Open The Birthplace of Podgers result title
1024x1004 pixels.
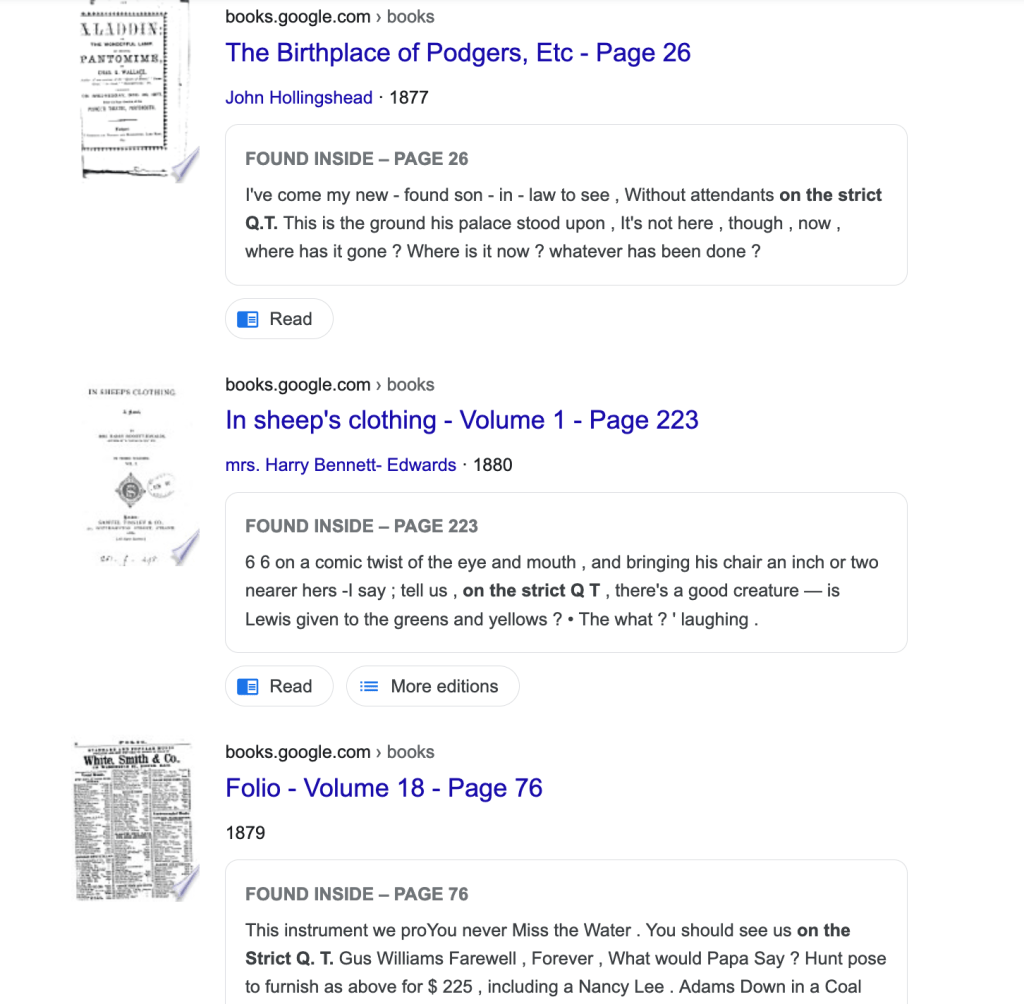tap(458, 53)
